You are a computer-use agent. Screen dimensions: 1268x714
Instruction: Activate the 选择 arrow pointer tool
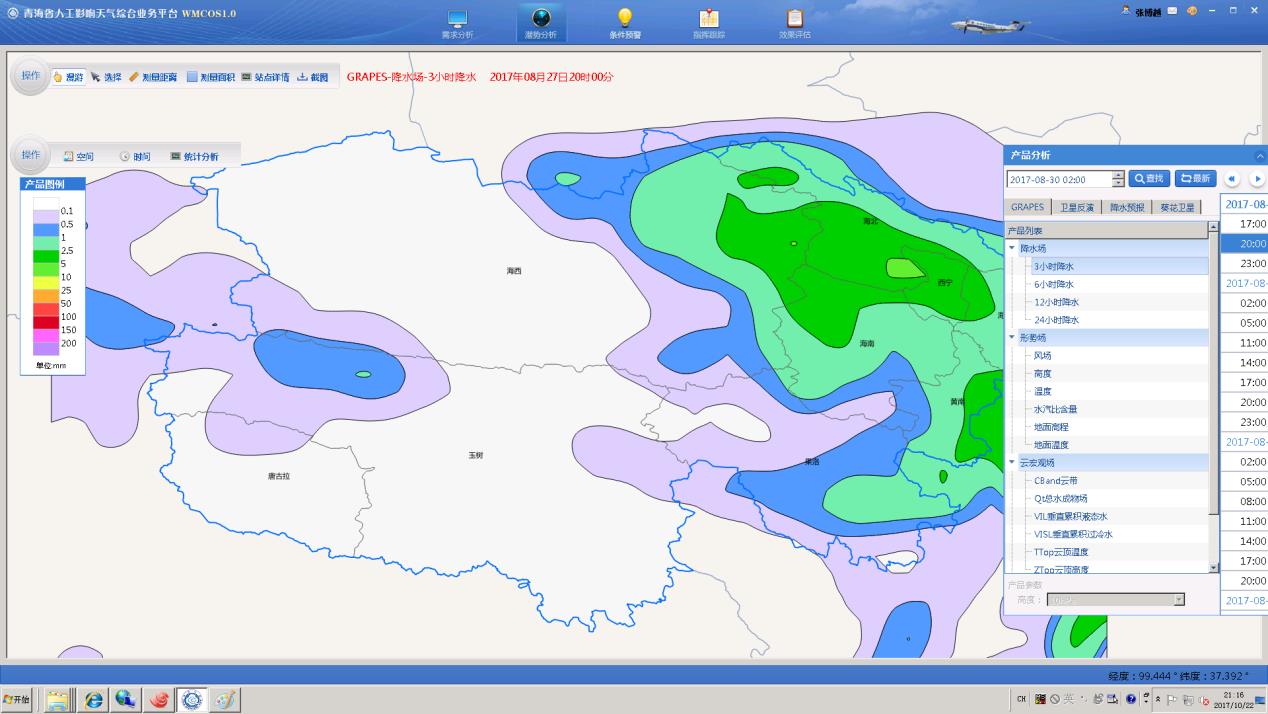[x=106, y=77]
